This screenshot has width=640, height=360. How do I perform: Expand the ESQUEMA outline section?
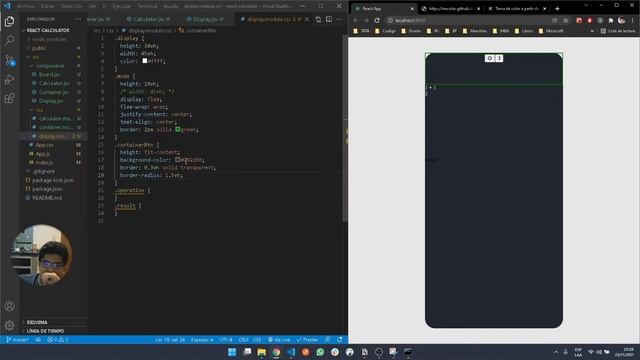point(37,322)
